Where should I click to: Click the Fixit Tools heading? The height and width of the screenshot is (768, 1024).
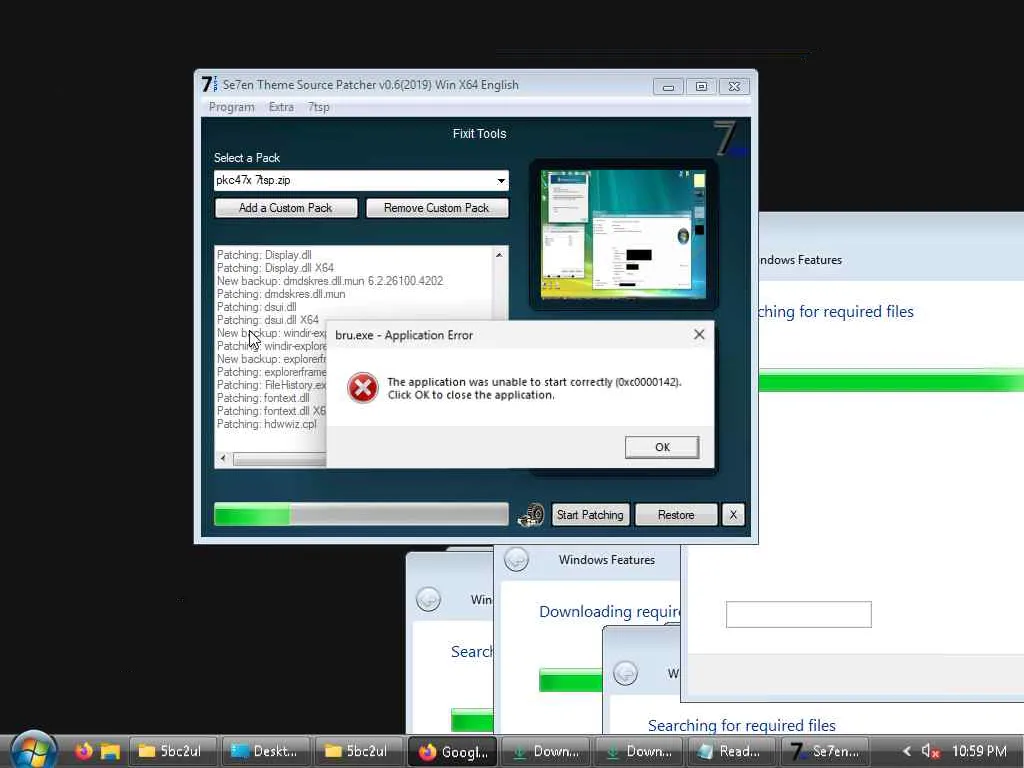pyautogui.click(x=479, y=134)
